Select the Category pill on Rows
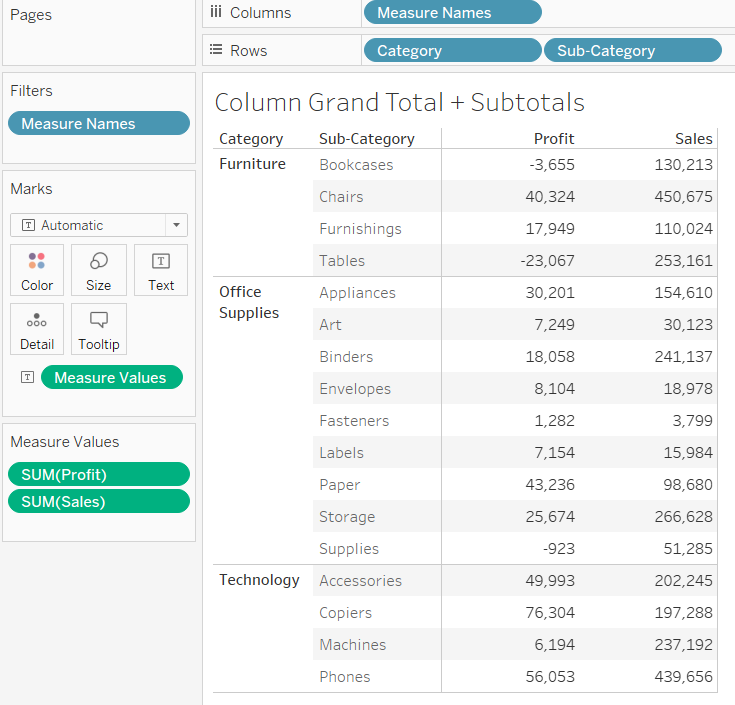 coord(453,50)
